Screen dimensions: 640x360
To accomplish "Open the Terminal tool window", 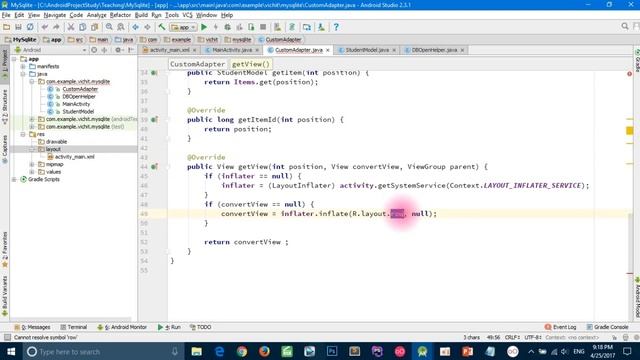I will (73, 327).
